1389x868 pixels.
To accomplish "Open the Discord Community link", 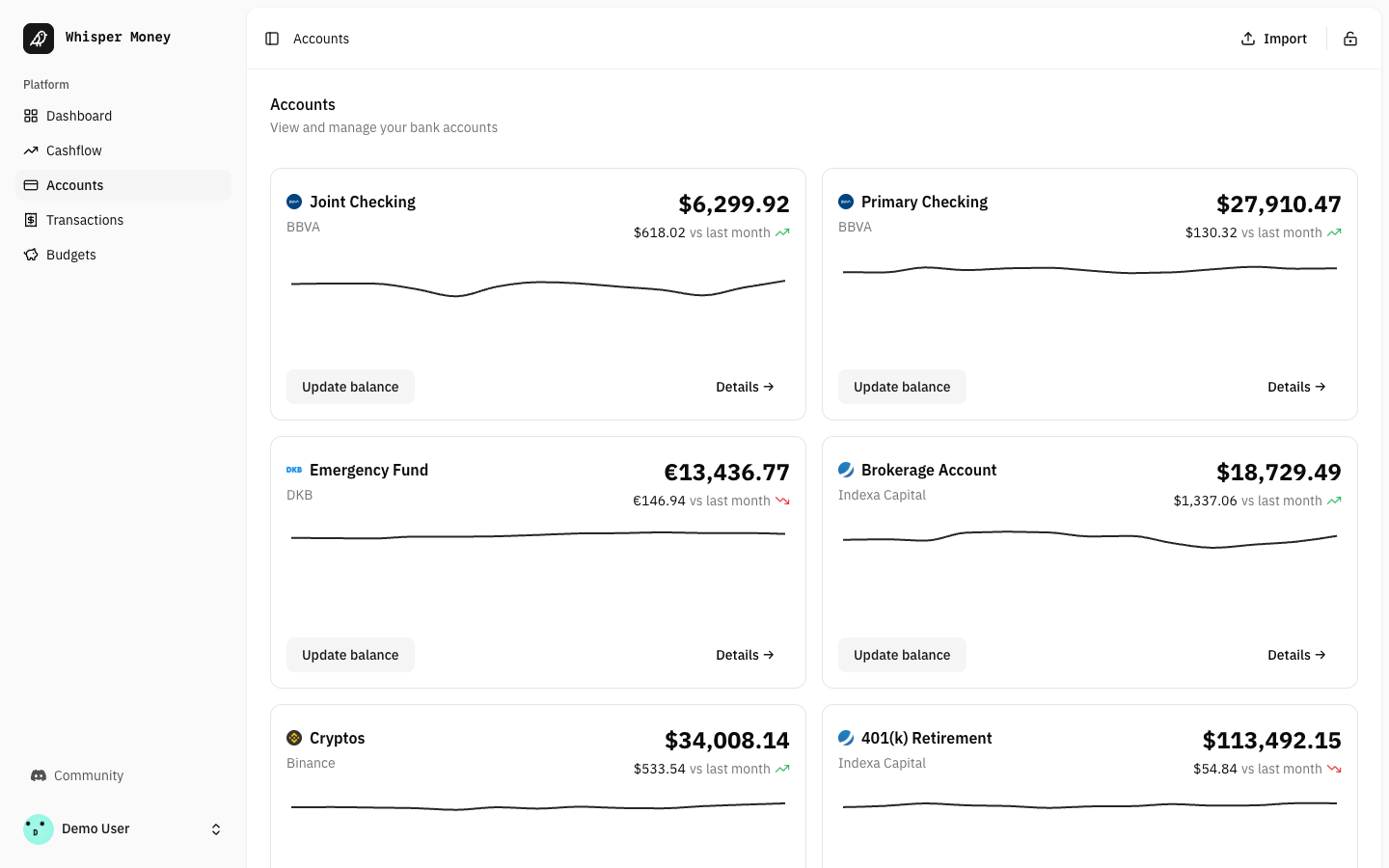I will click(x=77, y=775).
